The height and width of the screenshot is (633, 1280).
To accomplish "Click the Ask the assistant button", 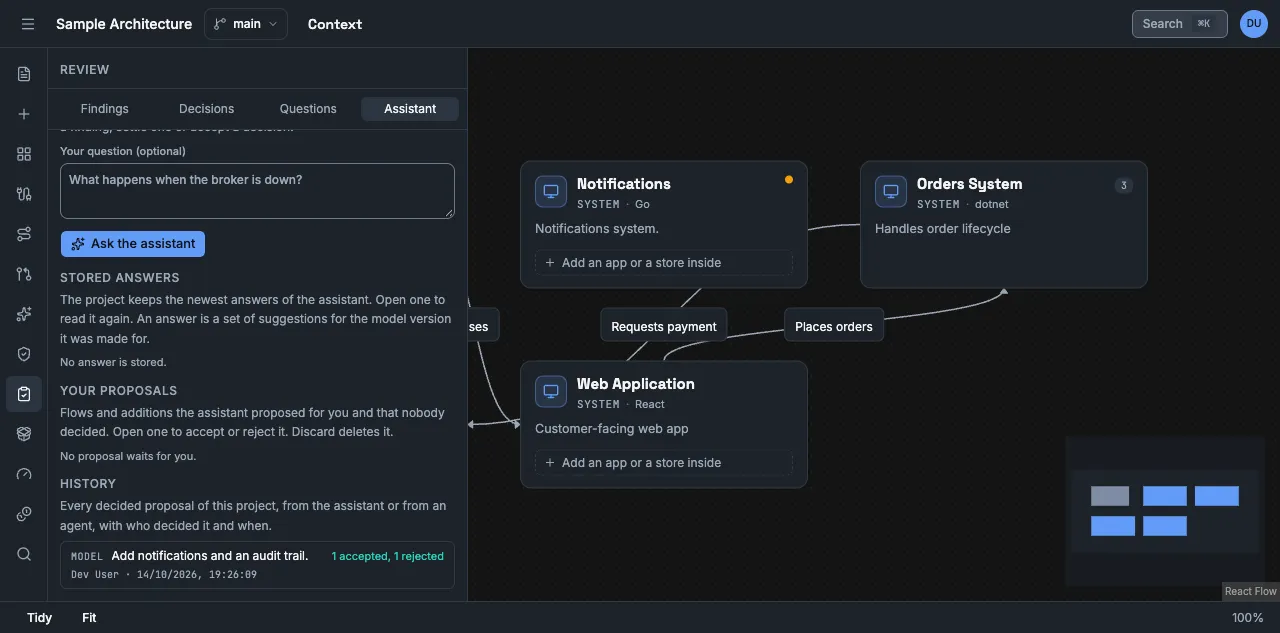I will 133,244.
